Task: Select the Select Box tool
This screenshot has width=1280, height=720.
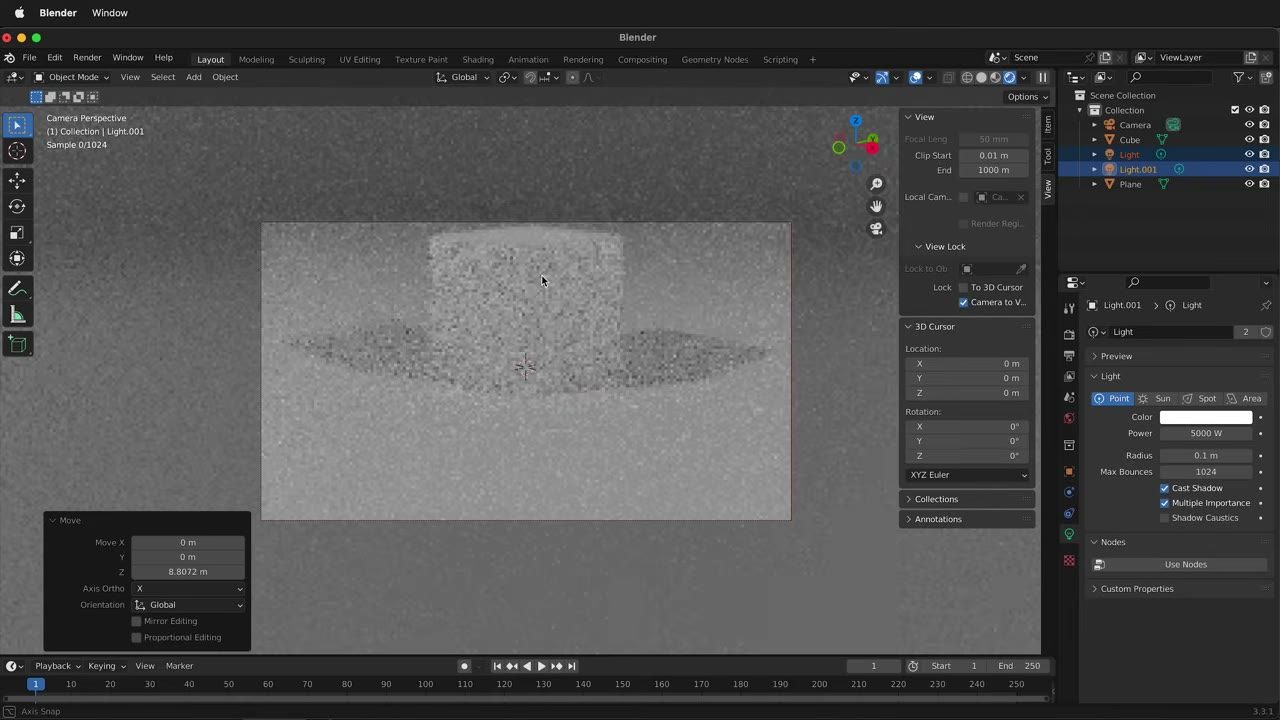Action: (x=17, y=125)
